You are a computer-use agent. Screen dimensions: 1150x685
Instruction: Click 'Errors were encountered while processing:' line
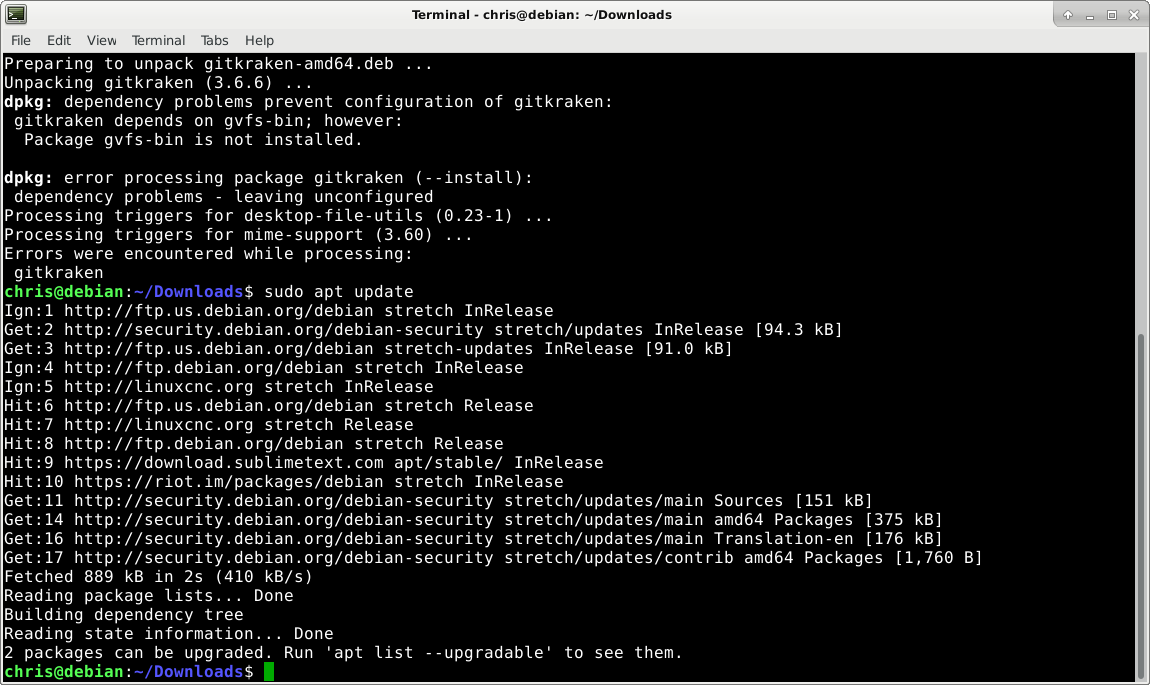click(x=208, y=254)
